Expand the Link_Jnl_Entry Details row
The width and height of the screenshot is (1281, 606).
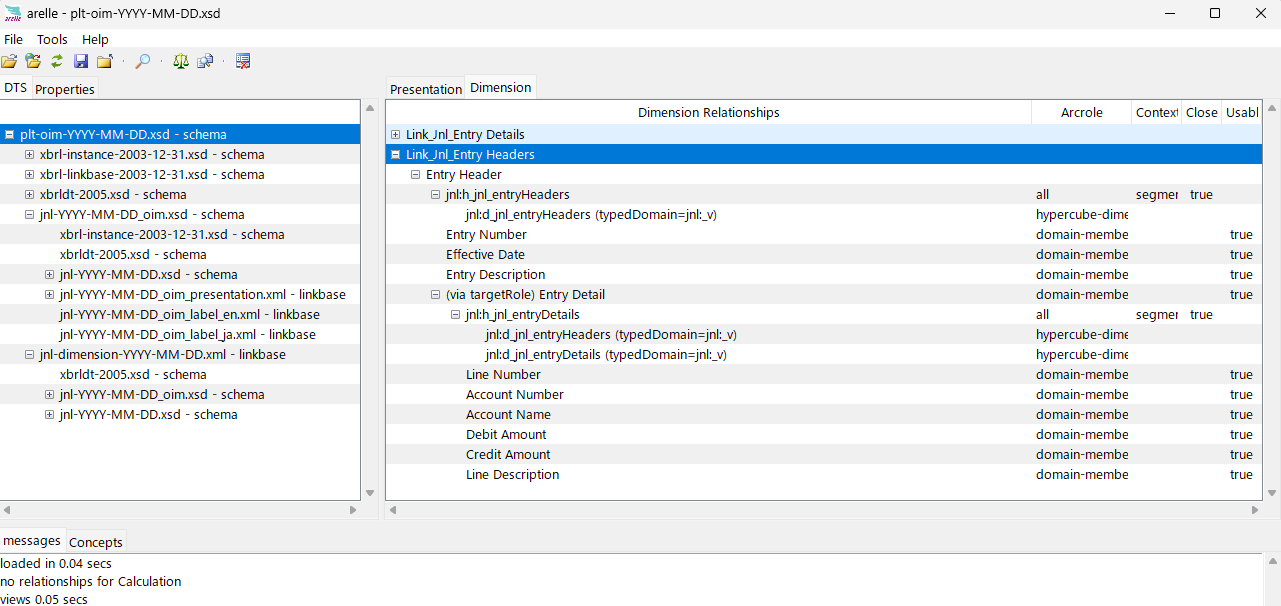coord(395,134)
